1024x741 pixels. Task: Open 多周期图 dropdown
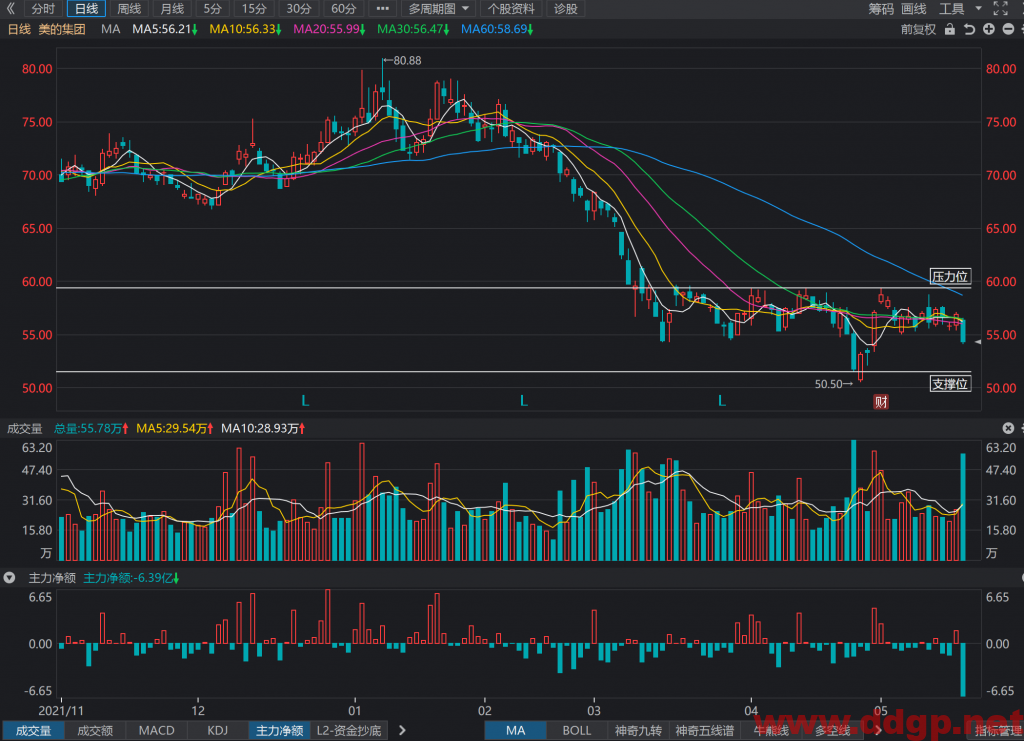(x=438, y=8)
